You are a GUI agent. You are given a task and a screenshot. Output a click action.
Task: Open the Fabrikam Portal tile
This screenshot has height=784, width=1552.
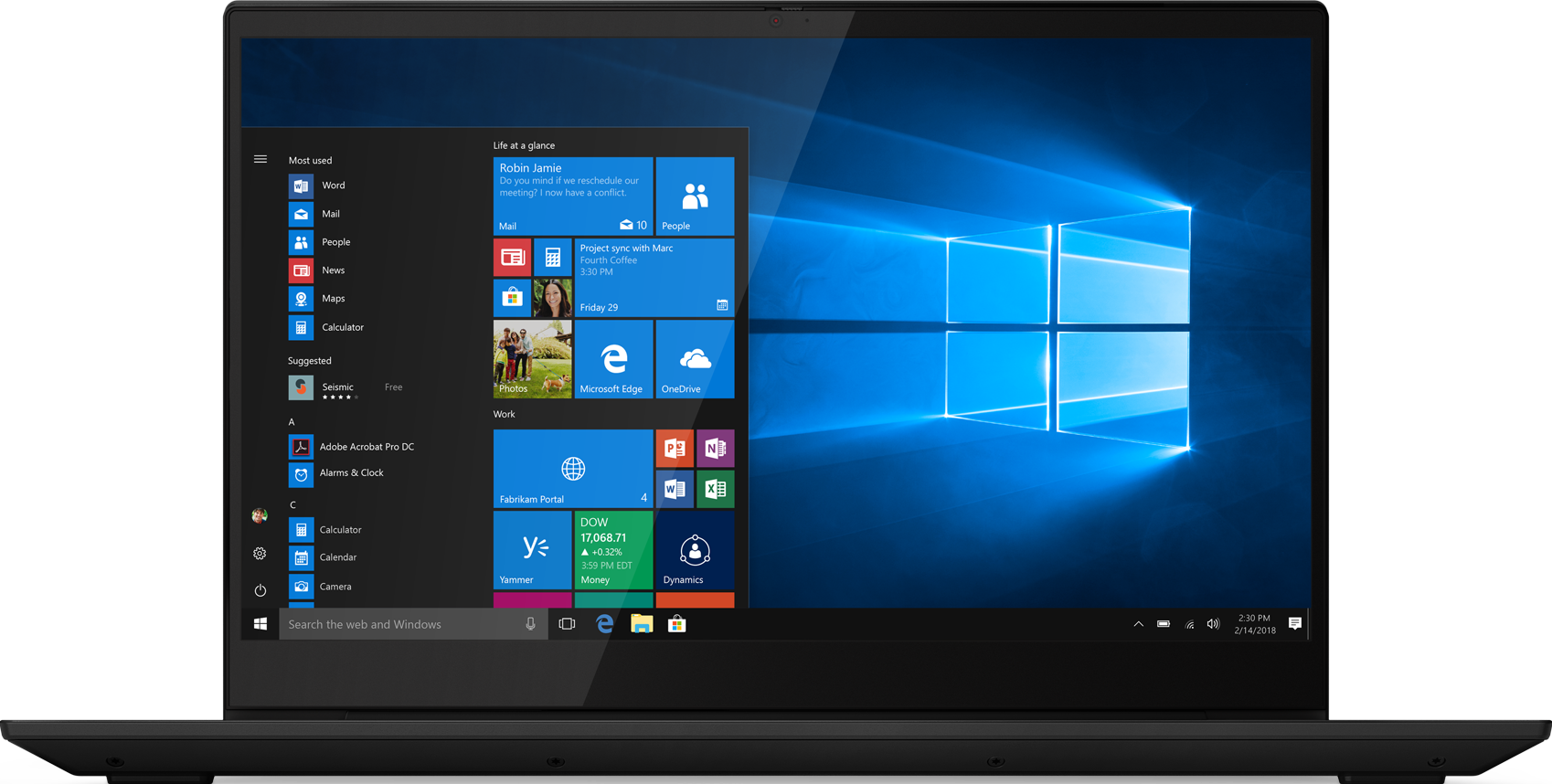click(x=573, y=469)
